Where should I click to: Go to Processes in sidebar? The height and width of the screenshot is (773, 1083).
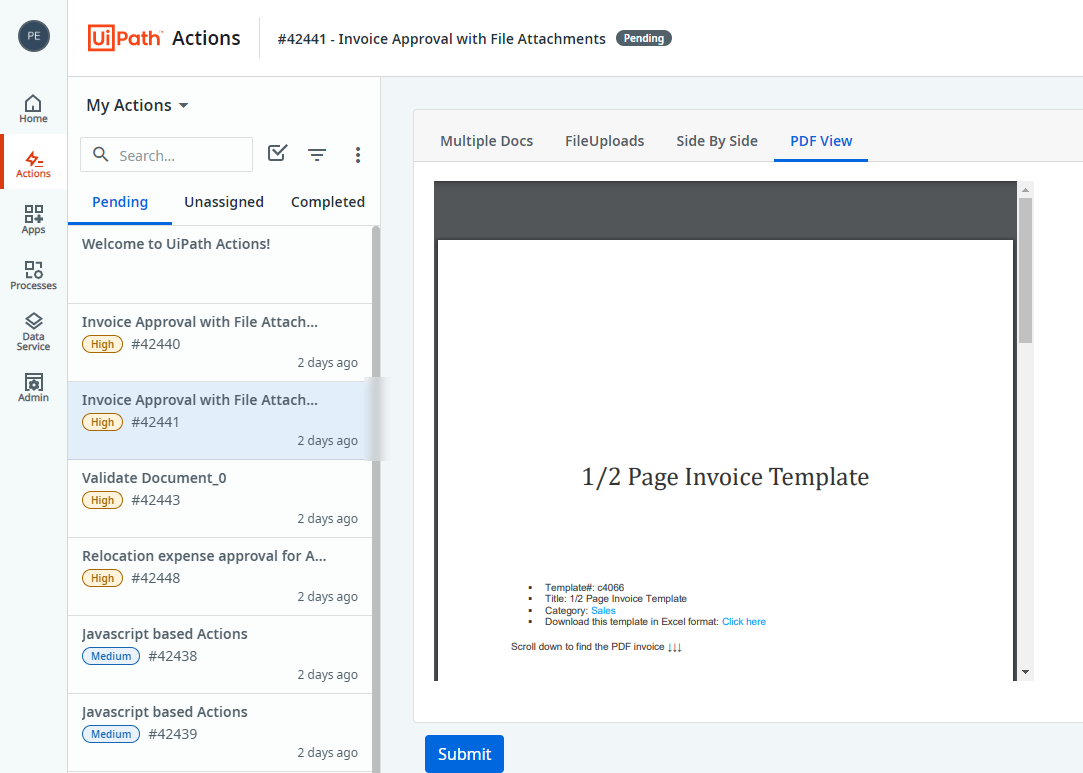pos(33,275)
